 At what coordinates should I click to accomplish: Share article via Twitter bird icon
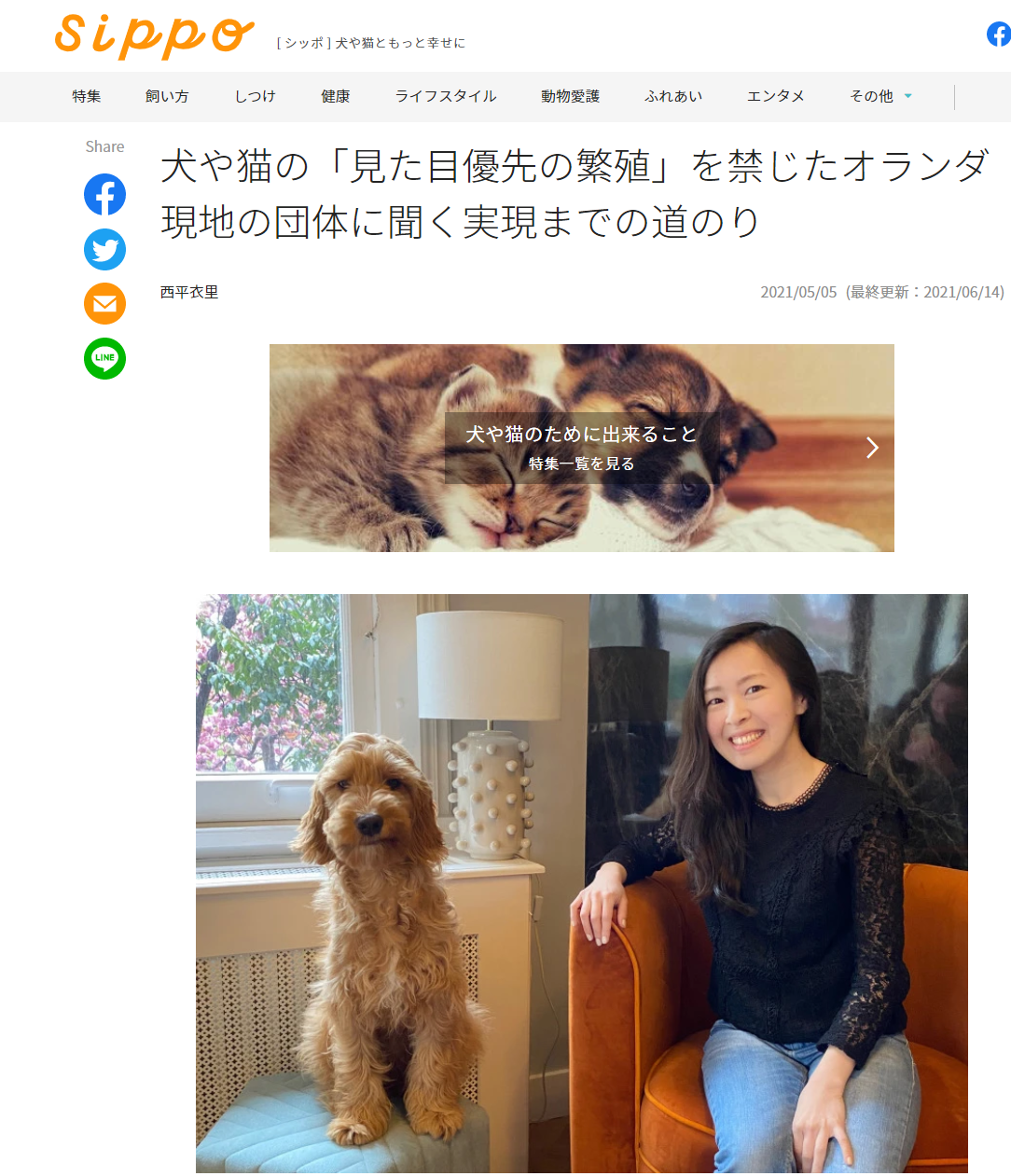(x=104, y=249)
